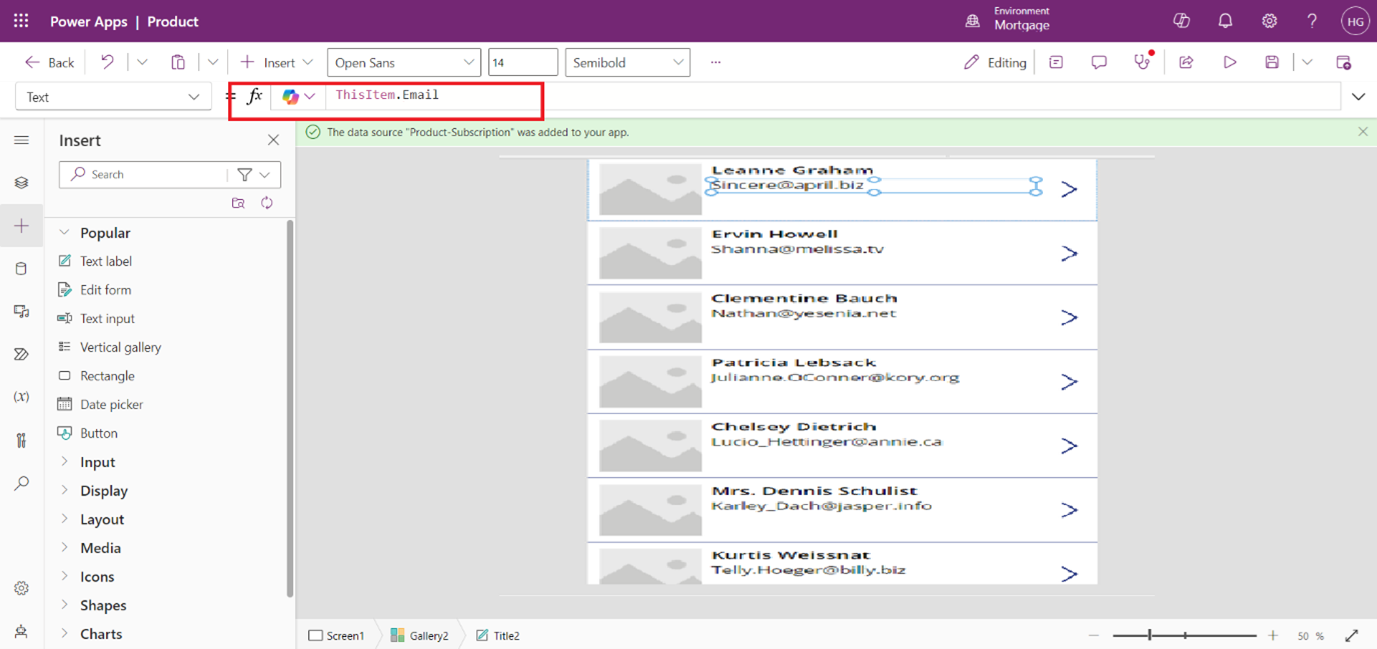1377x649 pixels.
Task: Open the Text property selector dropdown
Action: [x=113, y=97]
